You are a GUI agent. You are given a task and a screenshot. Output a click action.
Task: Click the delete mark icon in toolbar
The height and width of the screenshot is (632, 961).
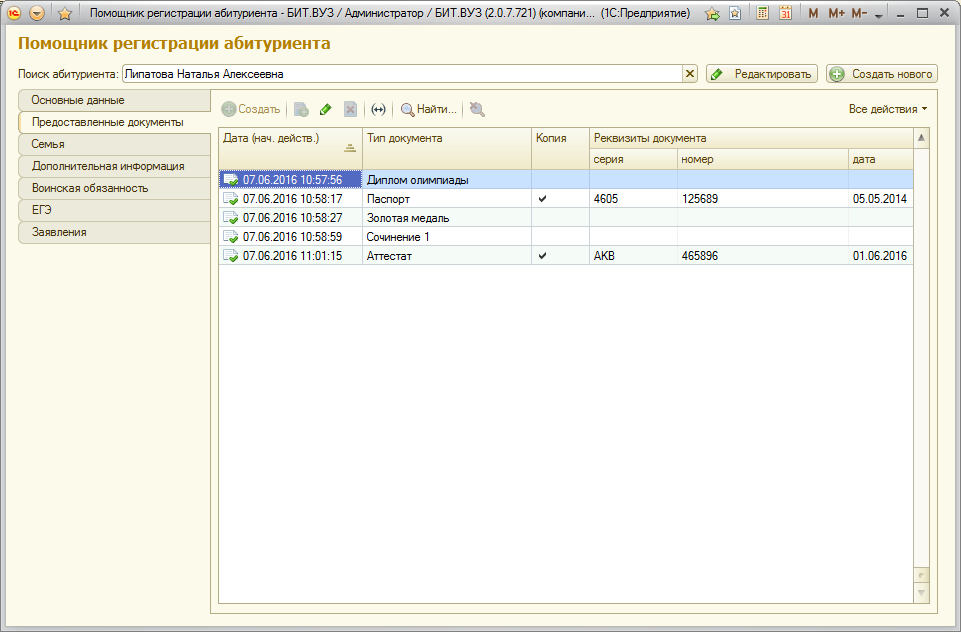pyautogui.click(x=350, y=109)
